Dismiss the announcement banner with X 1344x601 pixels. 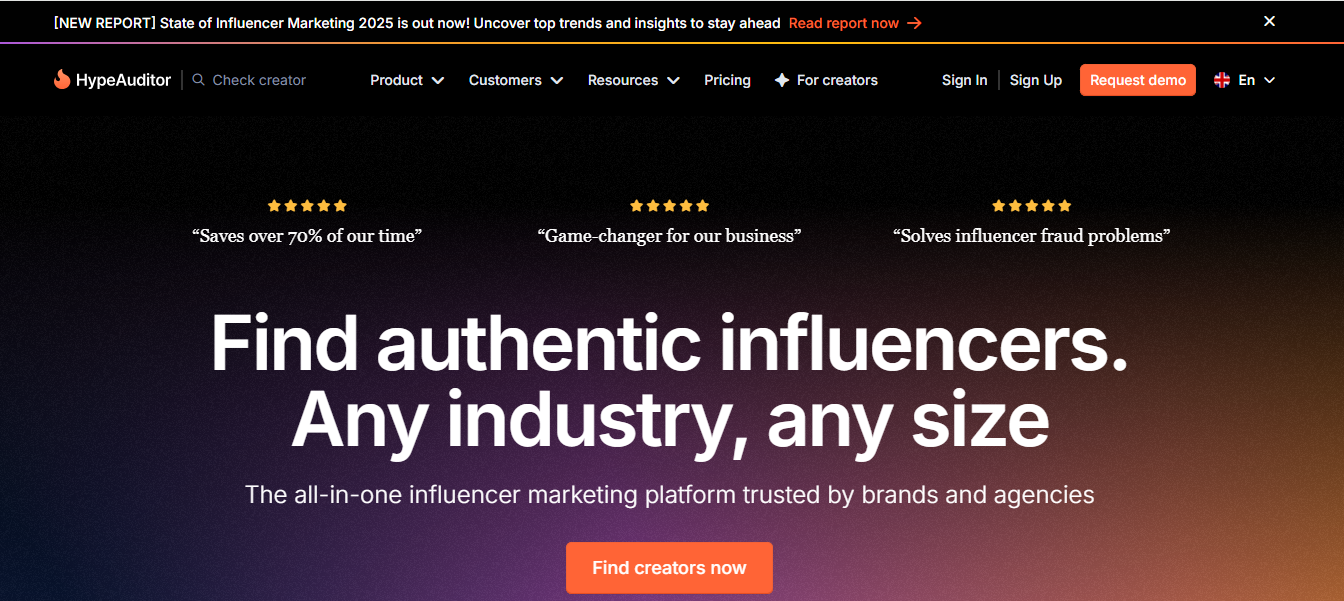click(x=1269, y=21)
